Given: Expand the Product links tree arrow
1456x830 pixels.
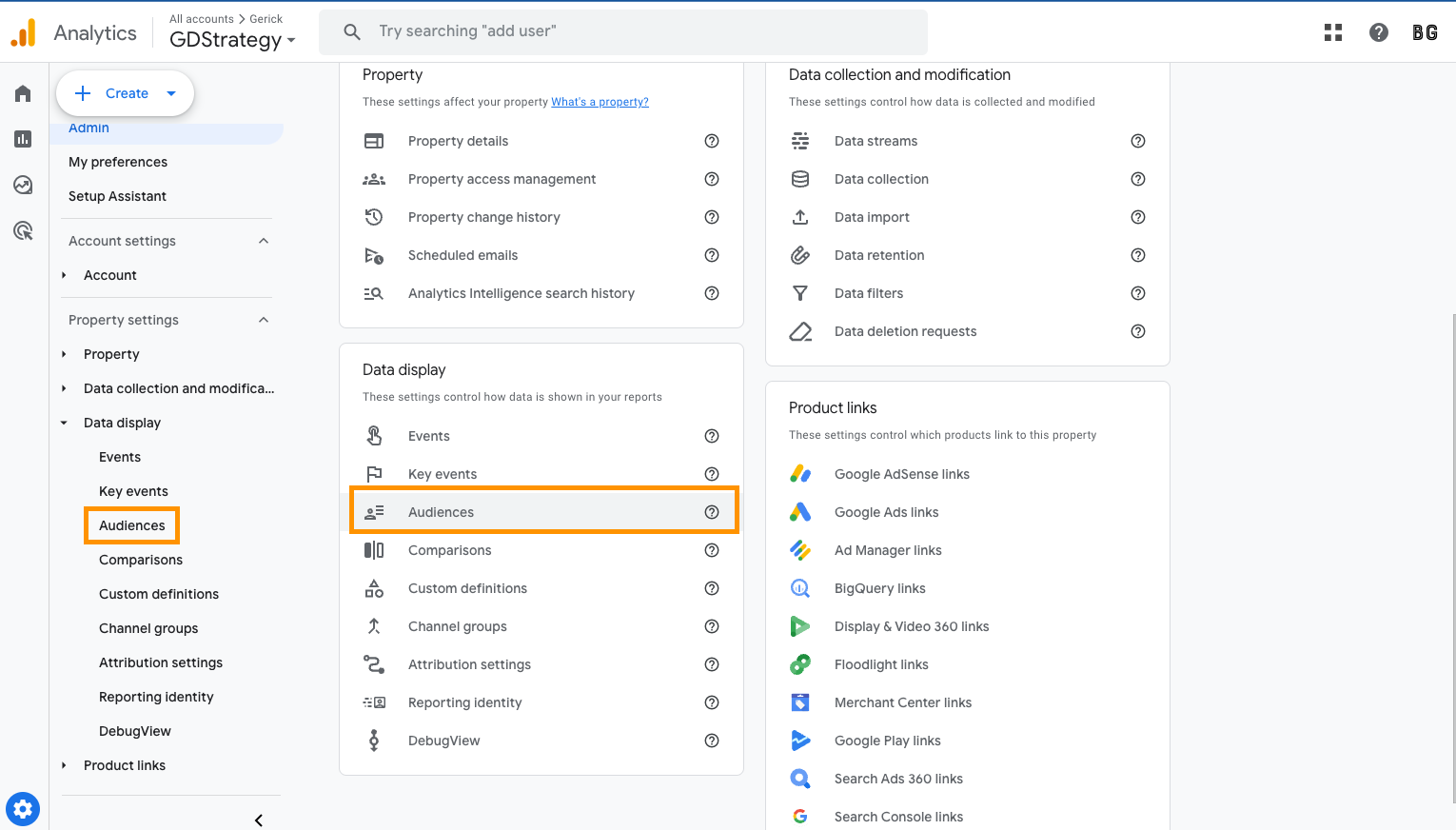Looking at the screenshot, I should click(64, 765).
